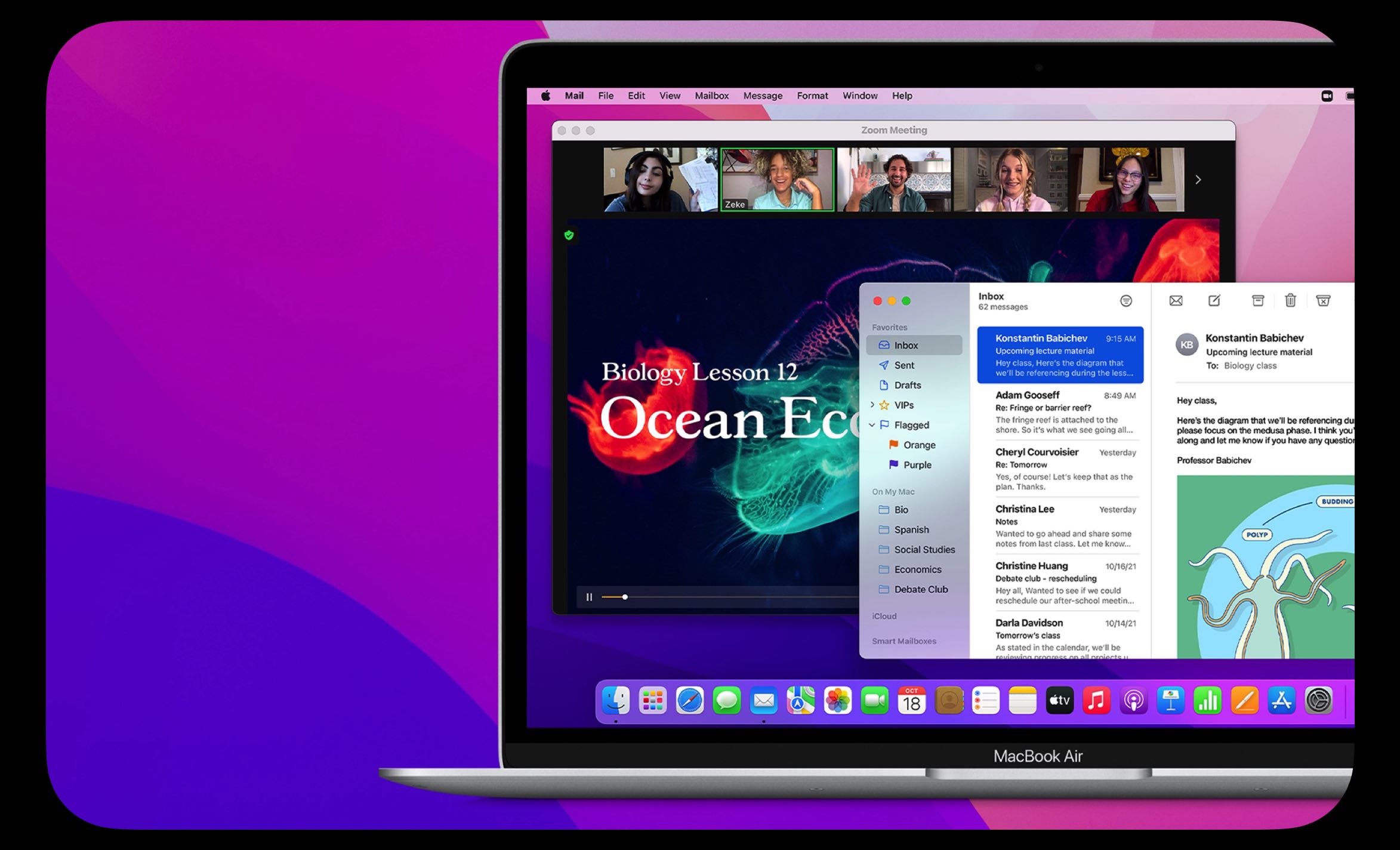Open the Apple menu
Screen dimensions: 1400x850
545,96
